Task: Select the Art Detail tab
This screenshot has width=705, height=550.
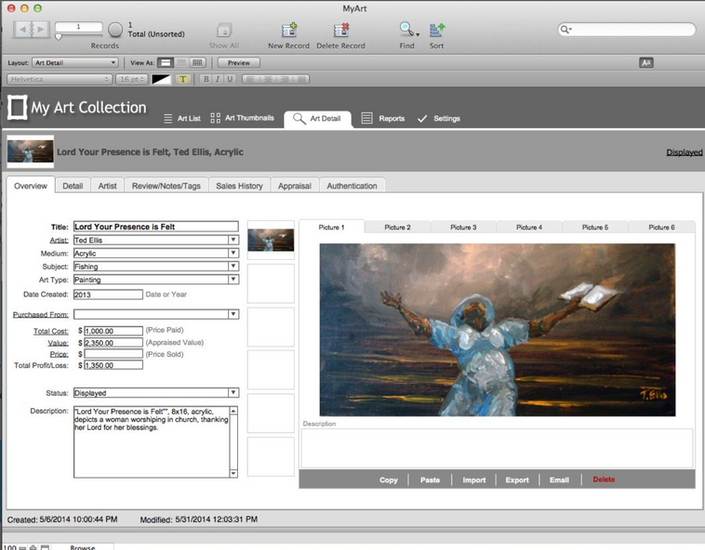Action: tap(317, 119)
